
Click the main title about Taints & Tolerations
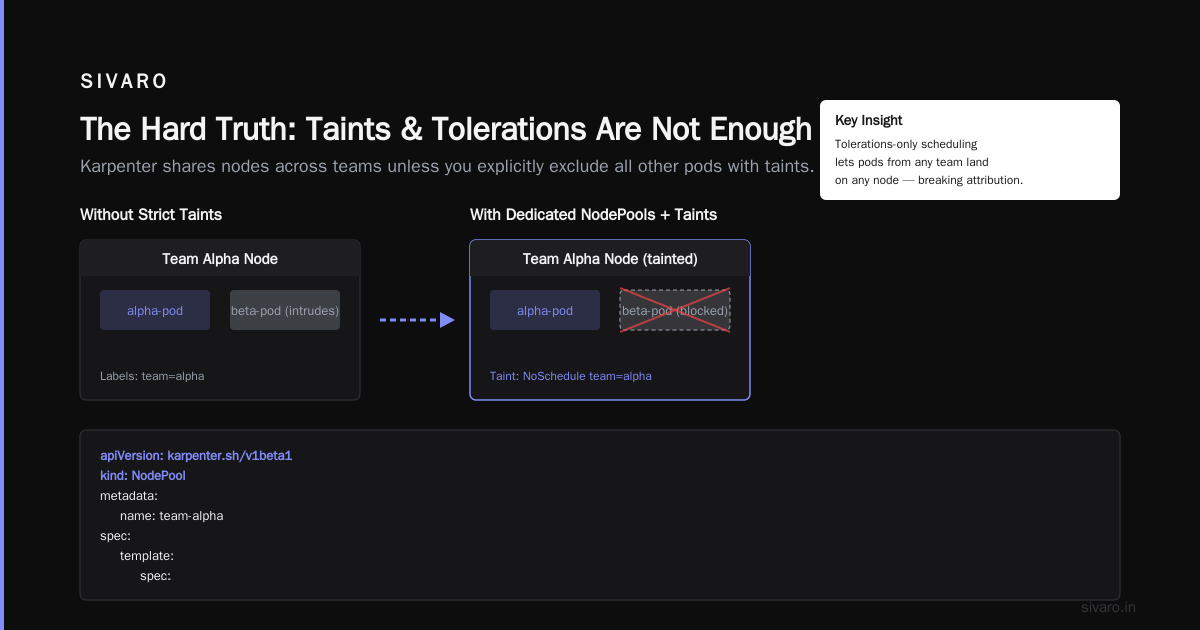(x=446, y=129)
